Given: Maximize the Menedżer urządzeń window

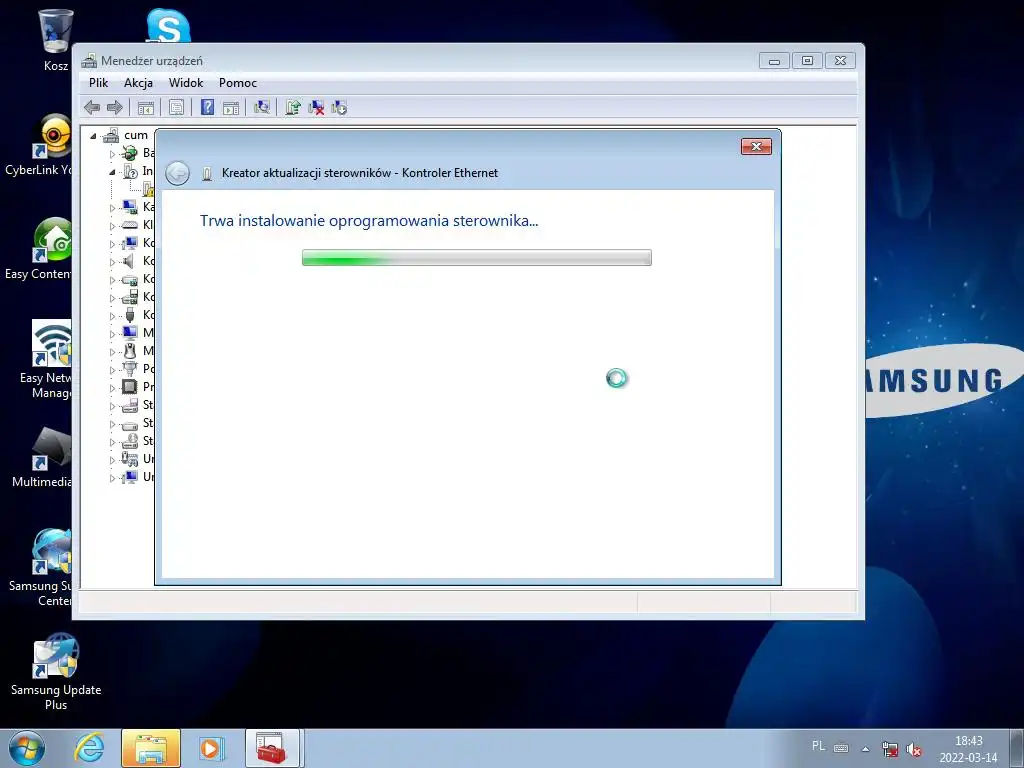Looking at the screenshot, I should click(807, 61).
